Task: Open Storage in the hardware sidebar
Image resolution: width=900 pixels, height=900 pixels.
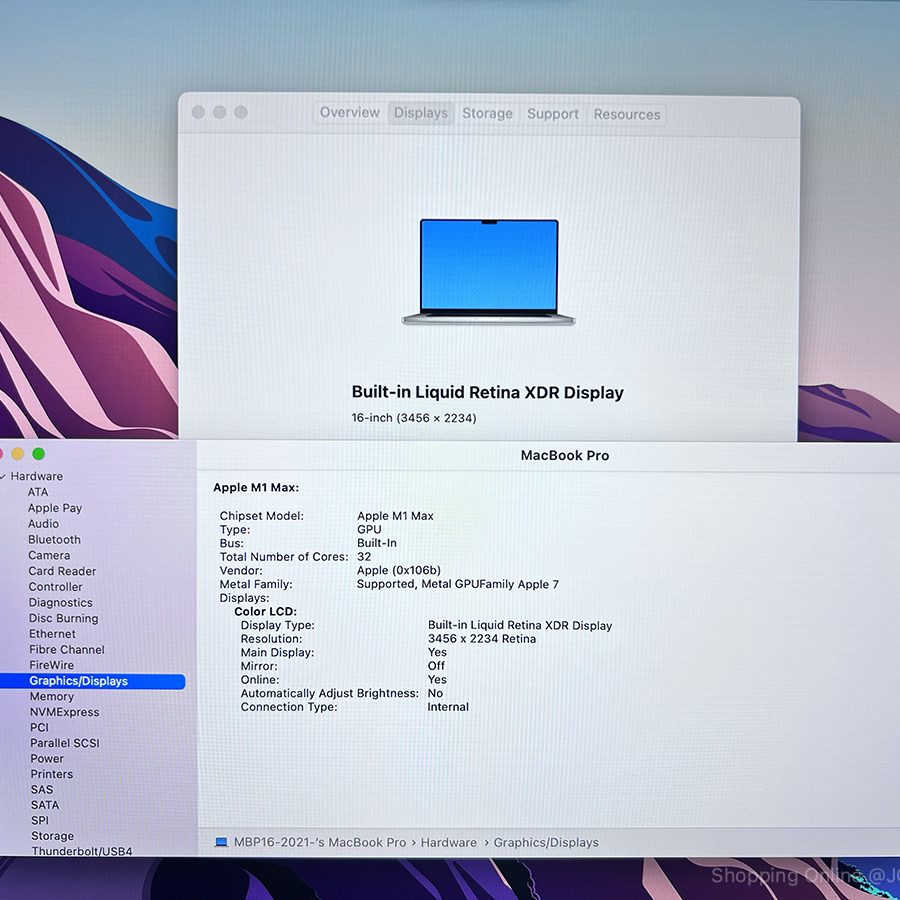Action: click(x=53, y=836)
